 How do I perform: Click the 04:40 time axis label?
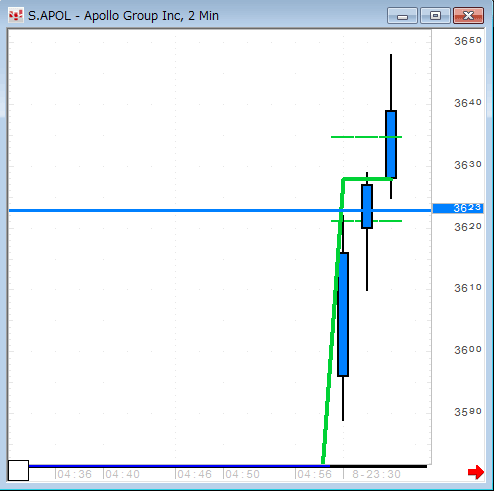(122, 474)
